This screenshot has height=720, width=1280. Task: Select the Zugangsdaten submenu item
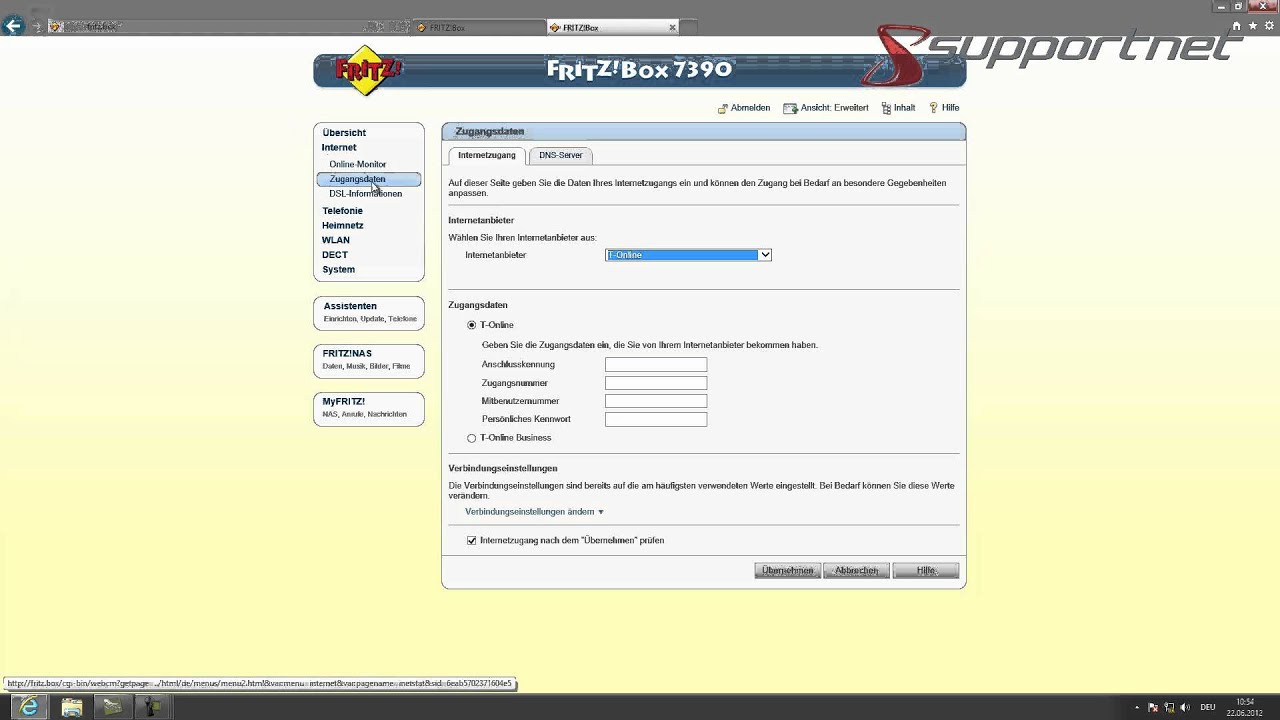369,179
